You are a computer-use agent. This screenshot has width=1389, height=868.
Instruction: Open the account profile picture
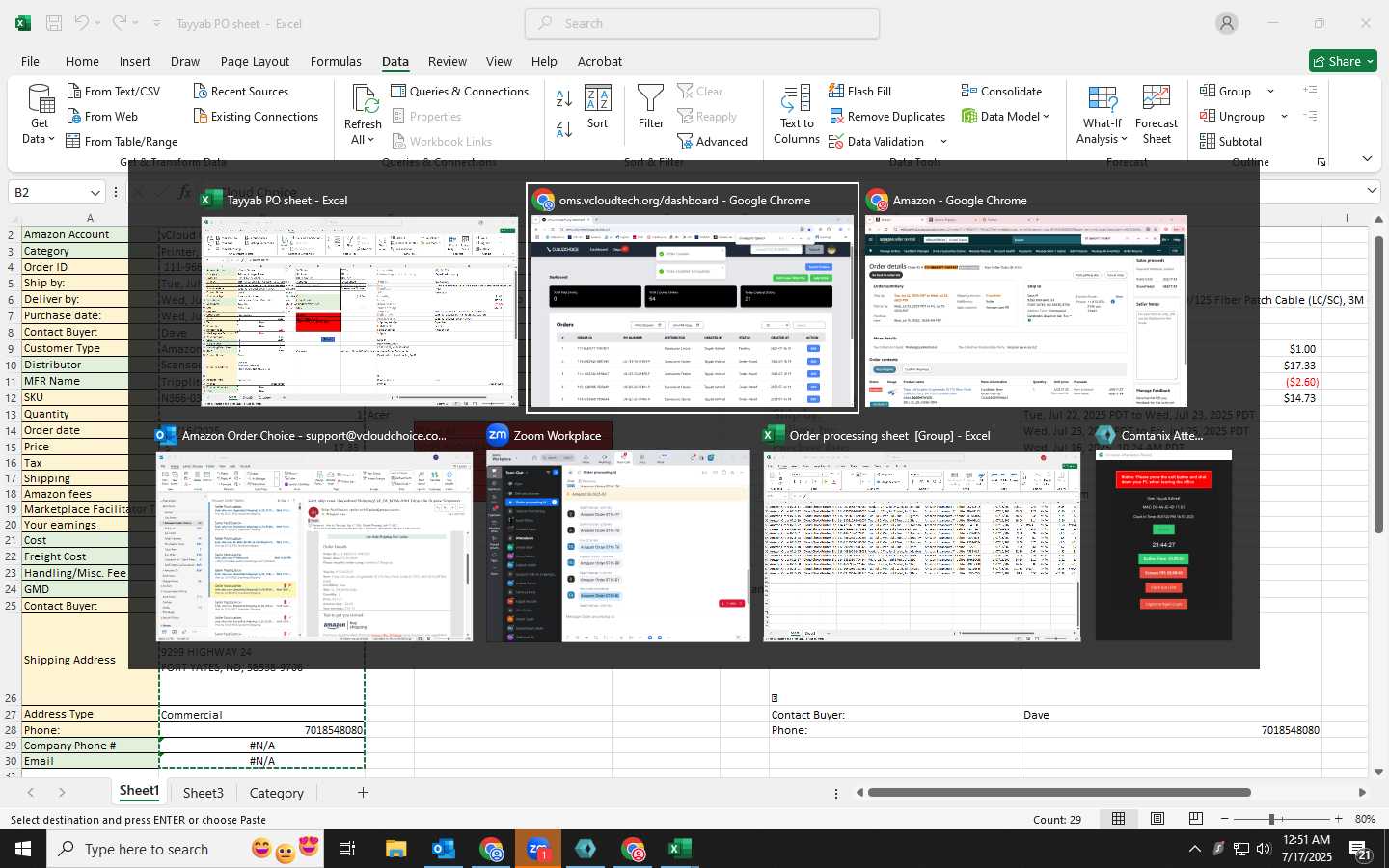(x=1227, y=23)
